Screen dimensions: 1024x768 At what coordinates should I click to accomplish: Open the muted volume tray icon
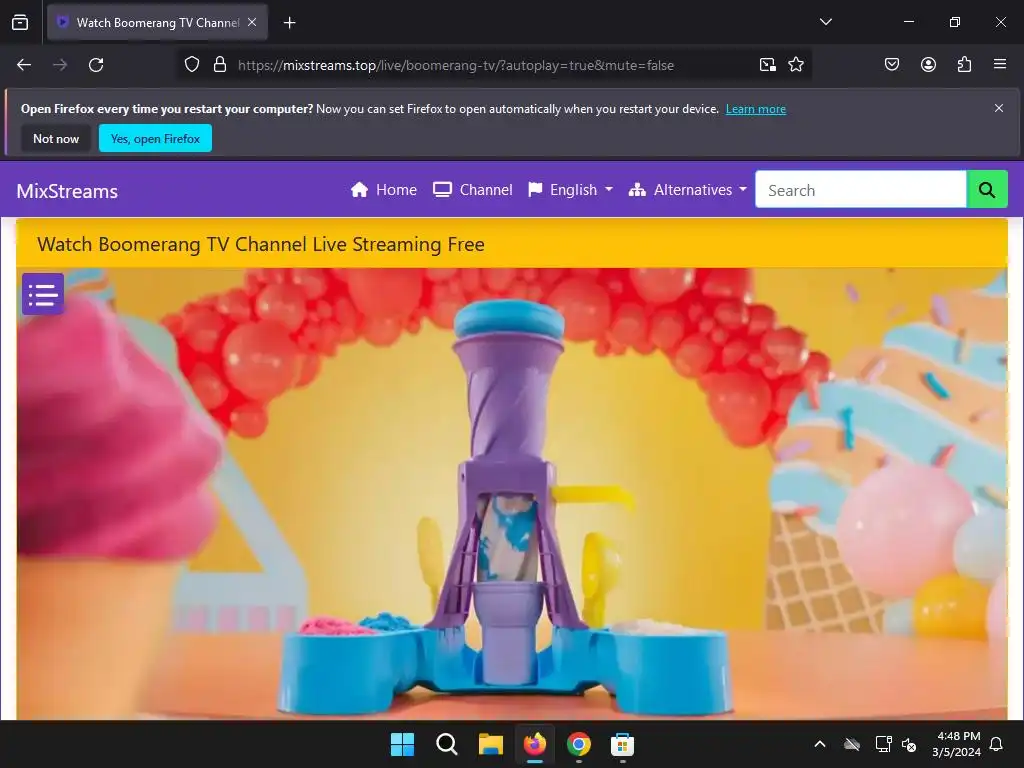908,744
